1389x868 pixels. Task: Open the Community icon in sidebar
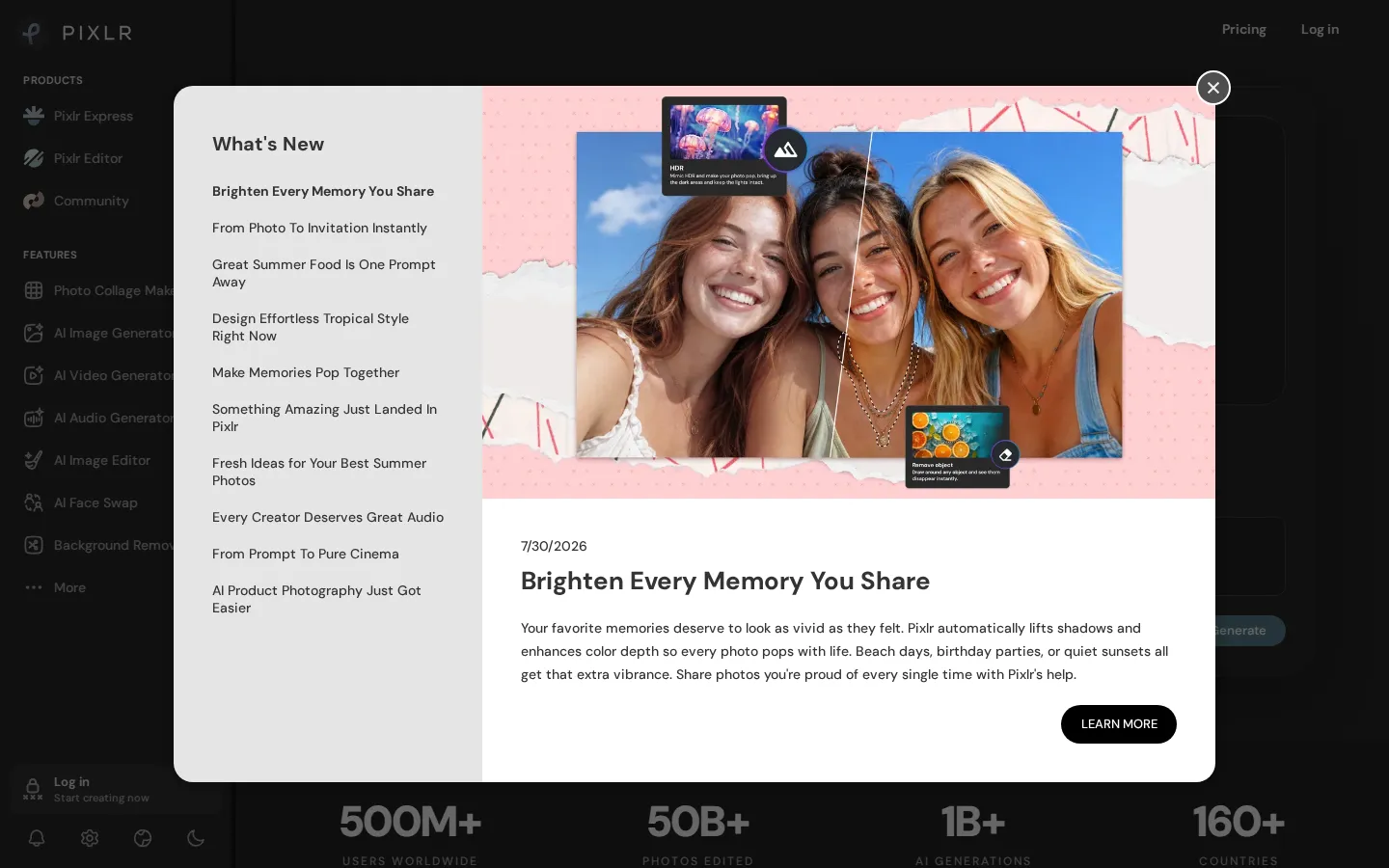pyautogui.click(x=34, y=201)
